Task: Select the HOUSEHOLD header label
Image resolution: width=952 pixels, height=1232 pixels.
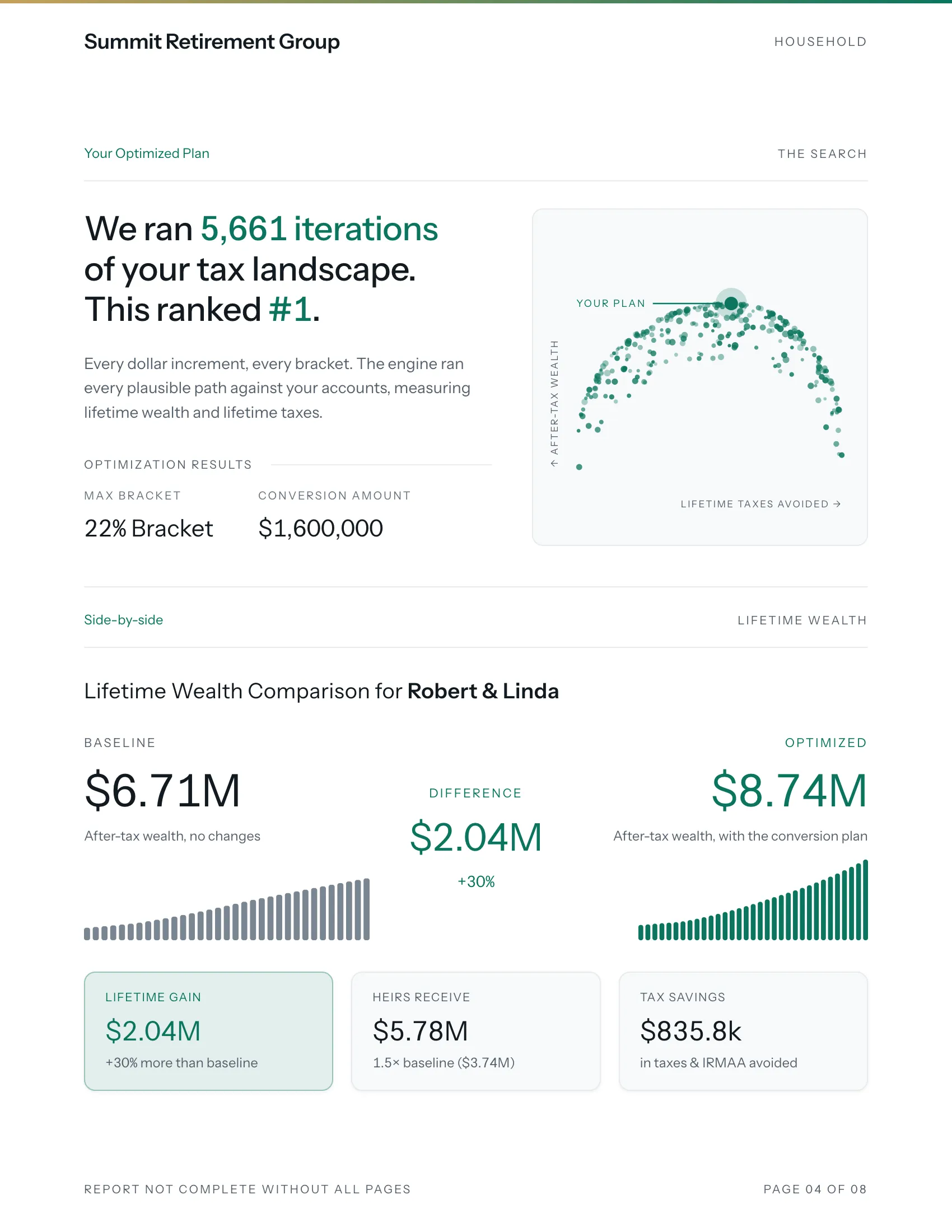Action: click(820, 42)
